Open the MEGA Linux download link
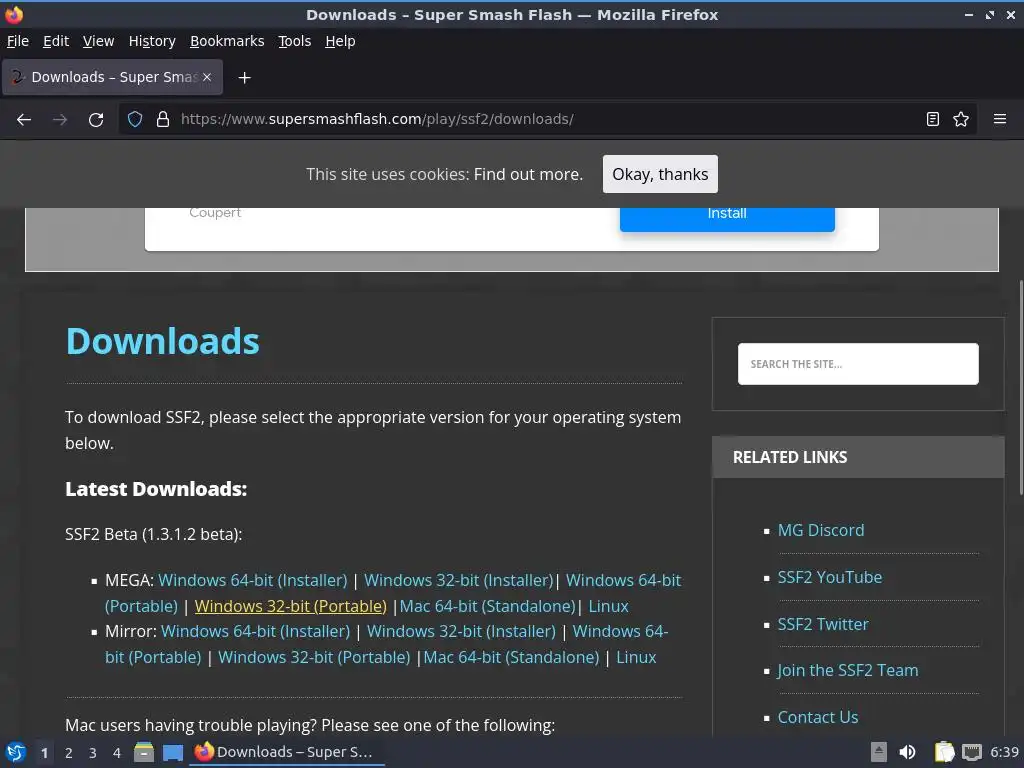 click(x=609, y=606)
